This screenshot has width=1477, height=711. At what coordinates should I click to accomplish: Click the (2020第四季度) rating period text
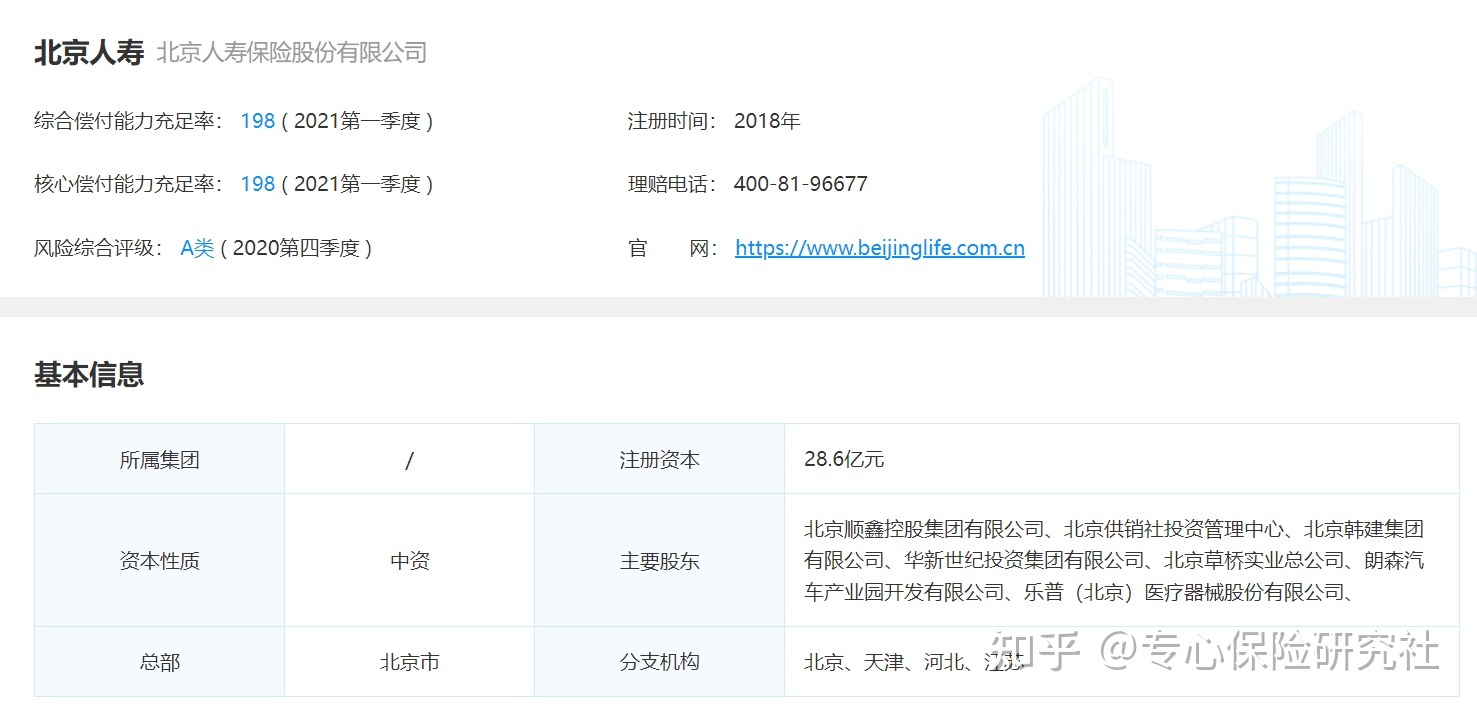coord(296,248)
